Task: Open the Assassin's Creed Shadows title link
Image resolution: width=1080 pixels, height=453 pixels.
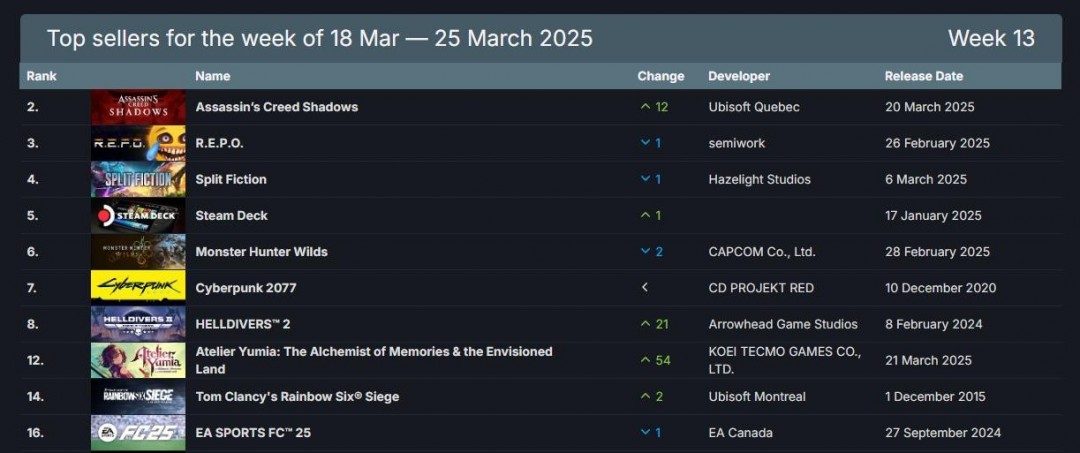Action: (277, 107)
